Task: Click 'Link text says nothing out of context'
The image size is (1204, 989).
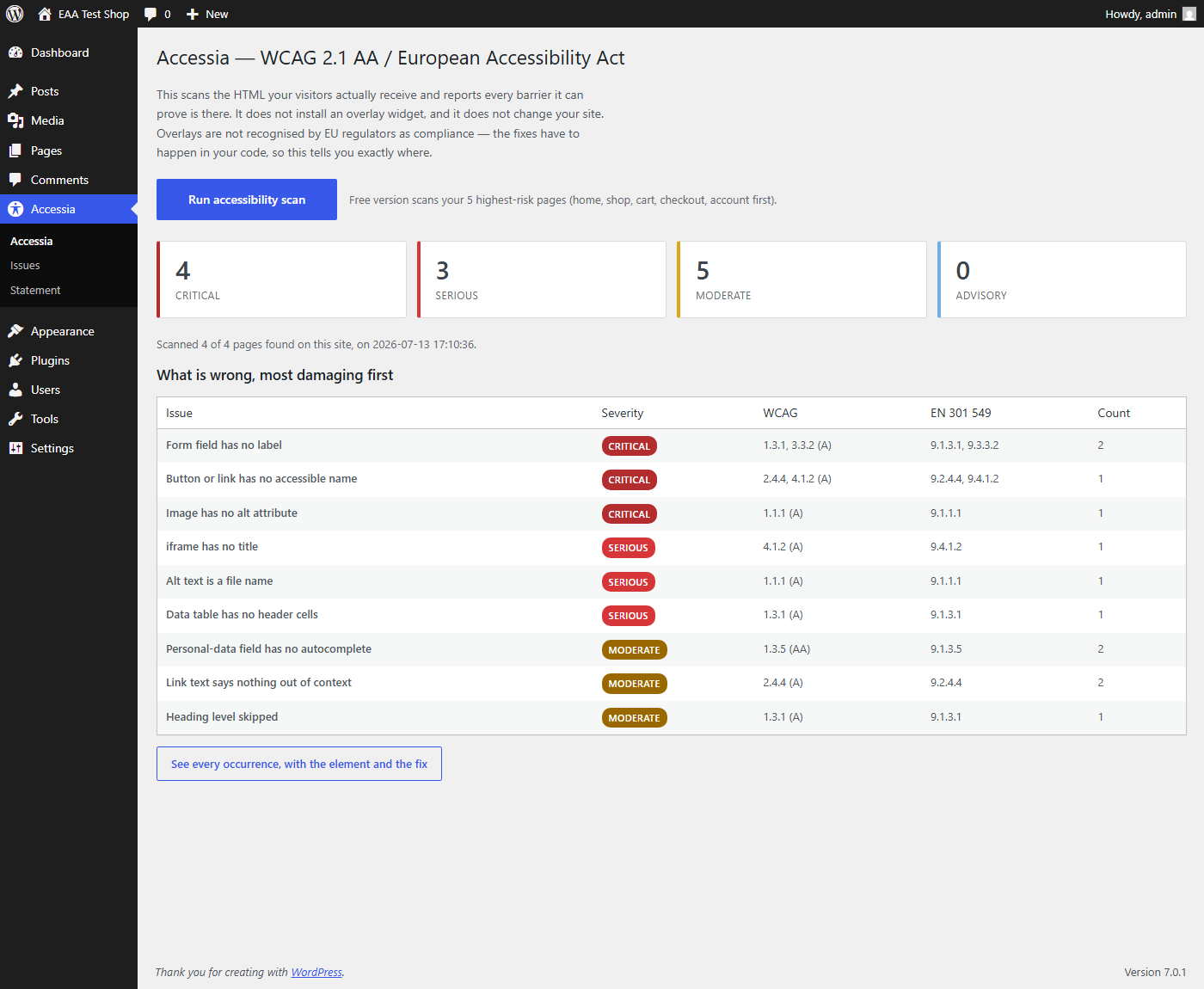Action: point(259,683)
